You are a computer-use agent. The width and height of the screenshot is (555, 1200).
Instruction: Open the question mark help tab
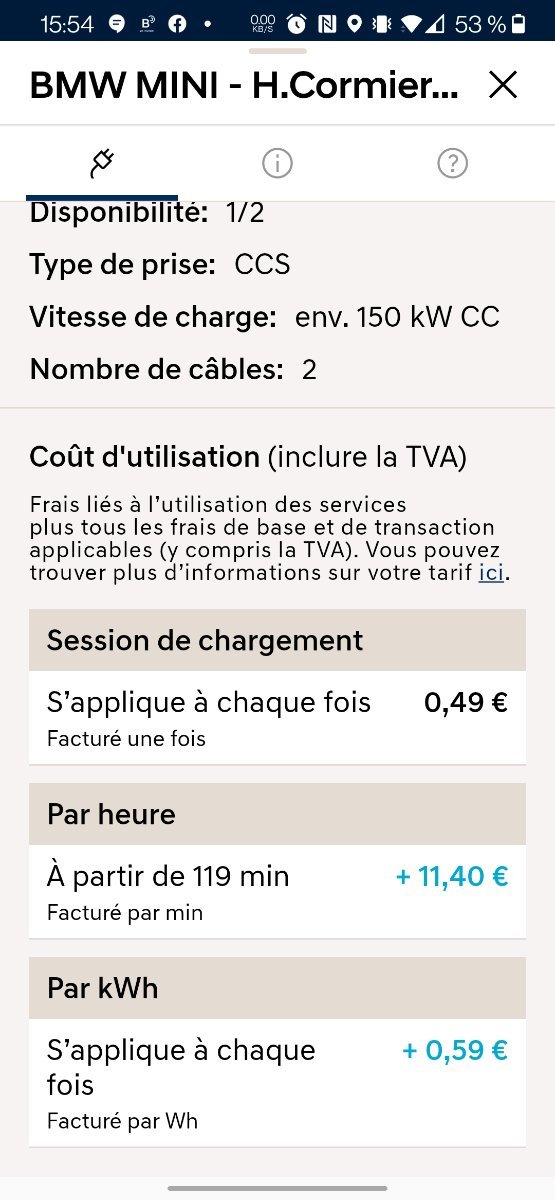click(453, 163)
